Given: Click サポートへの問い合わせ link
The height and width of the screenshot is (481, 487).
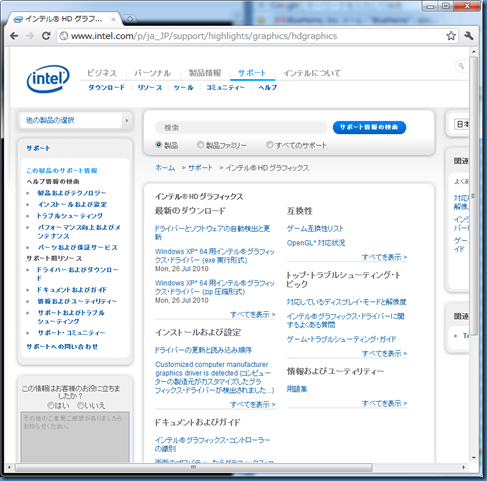Looking at the screenshot, I should click(x=62, y=347).
